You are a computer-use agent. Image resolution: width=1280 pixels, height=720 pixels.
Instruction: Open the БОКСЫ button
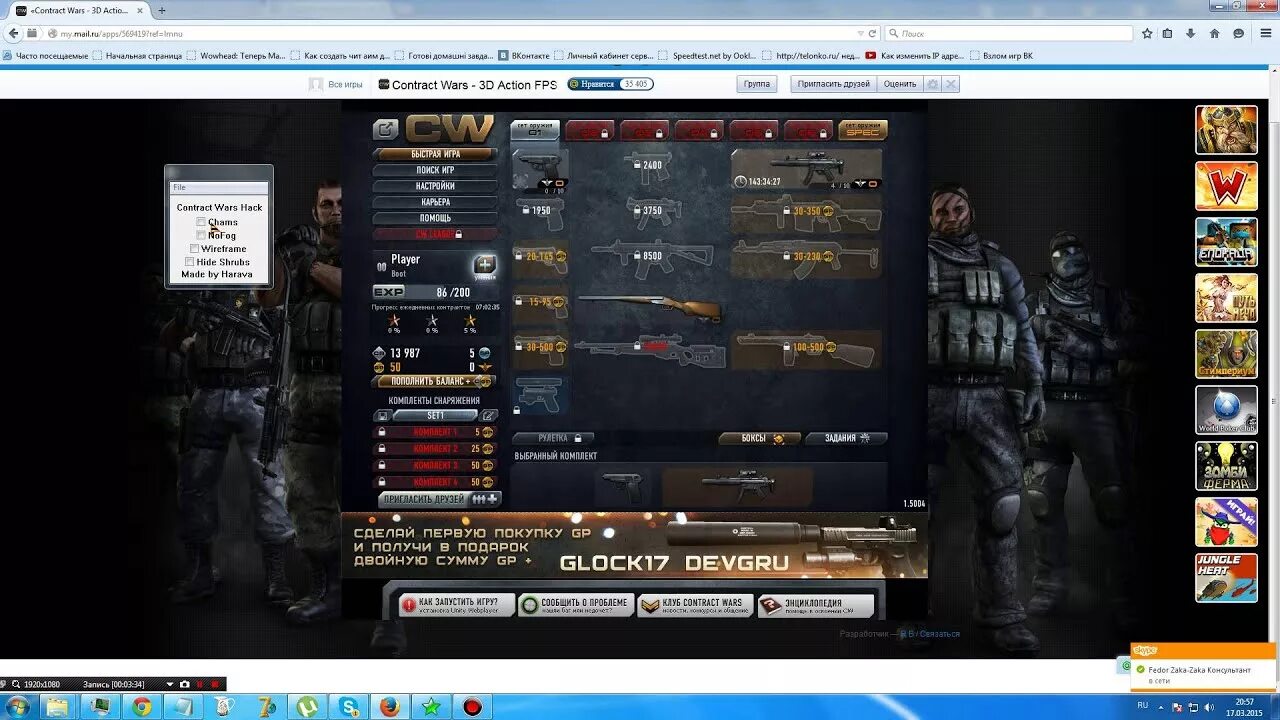pos(760,438)
